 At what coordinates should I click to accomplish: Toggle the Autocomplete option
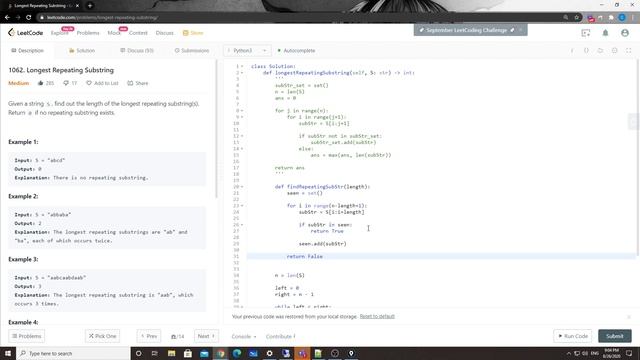[x=296, y=51]
